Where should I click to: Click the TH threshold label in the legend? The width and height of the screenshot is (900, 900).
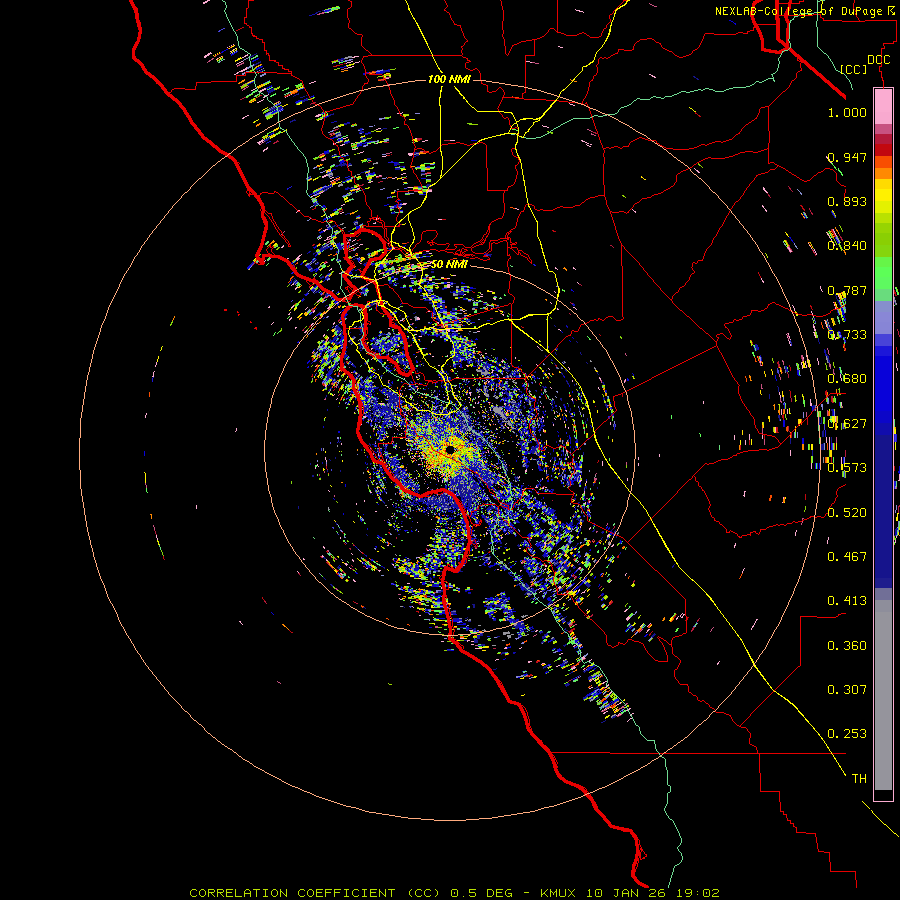click(859, 779)
